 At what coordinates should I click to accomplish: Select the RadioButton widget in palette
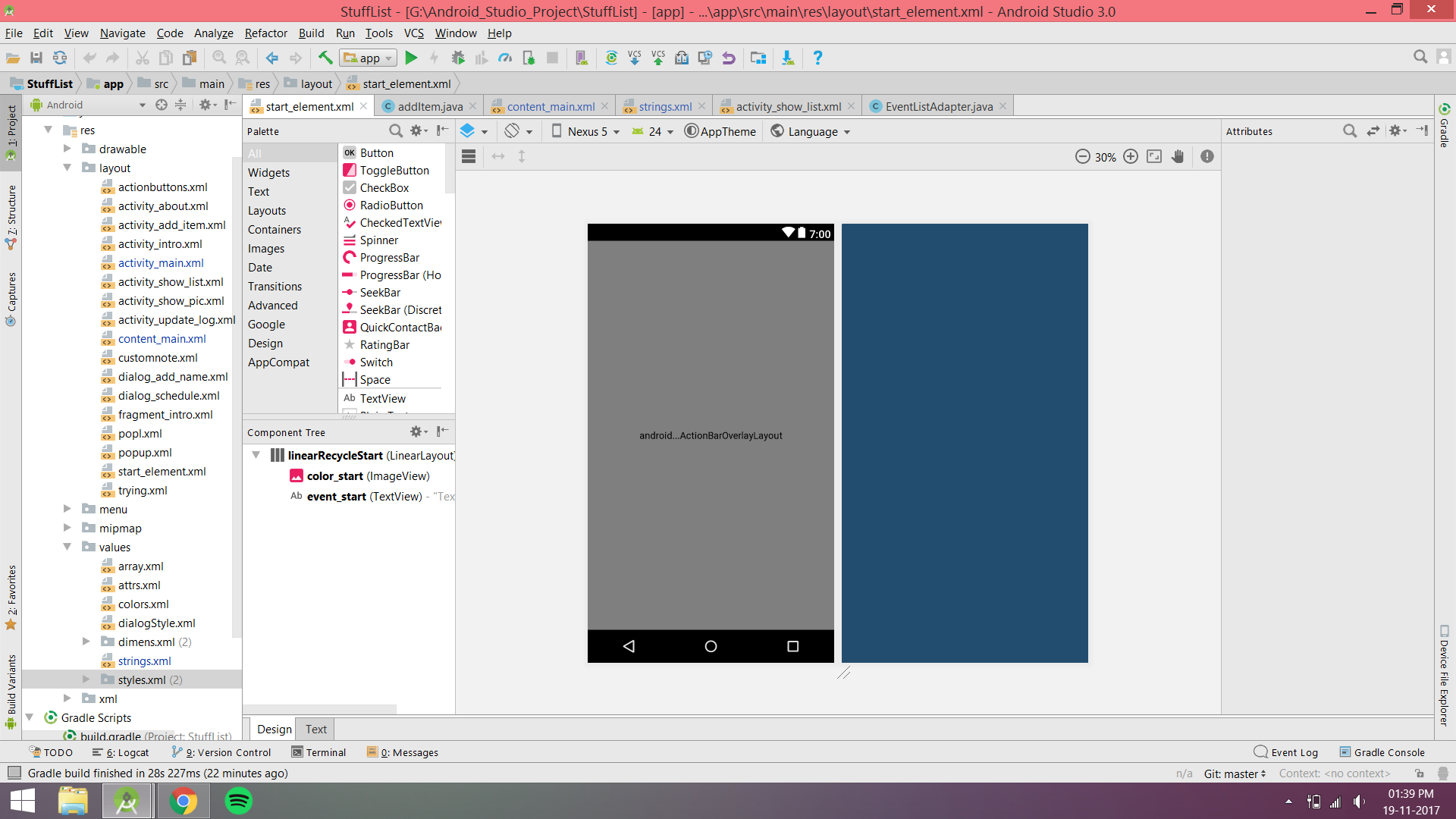pyautogui.click(x=390, y=204)
